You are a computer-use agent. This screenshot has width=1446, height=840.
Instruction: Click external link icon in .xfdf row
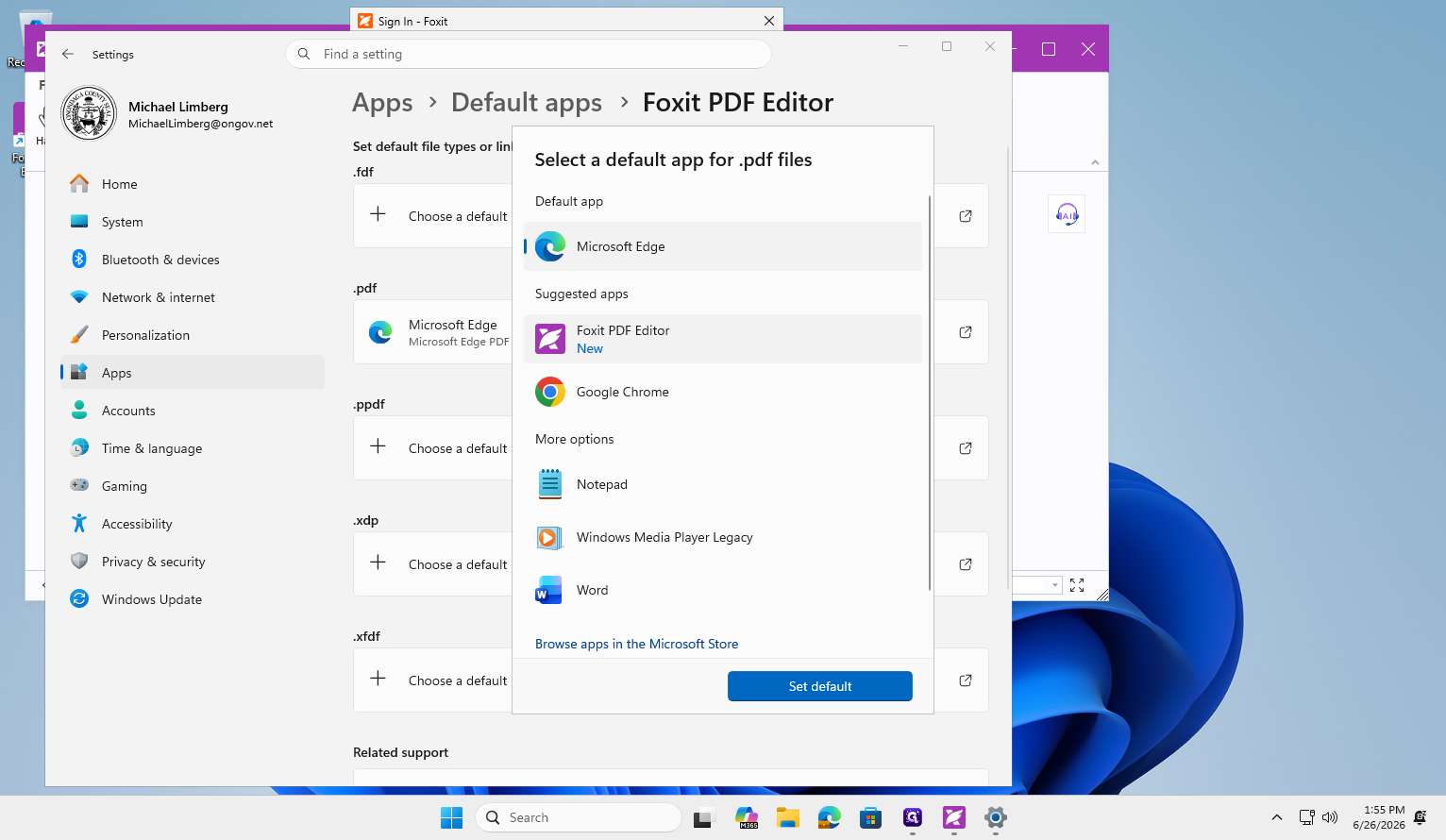click(x=966, y=680)
